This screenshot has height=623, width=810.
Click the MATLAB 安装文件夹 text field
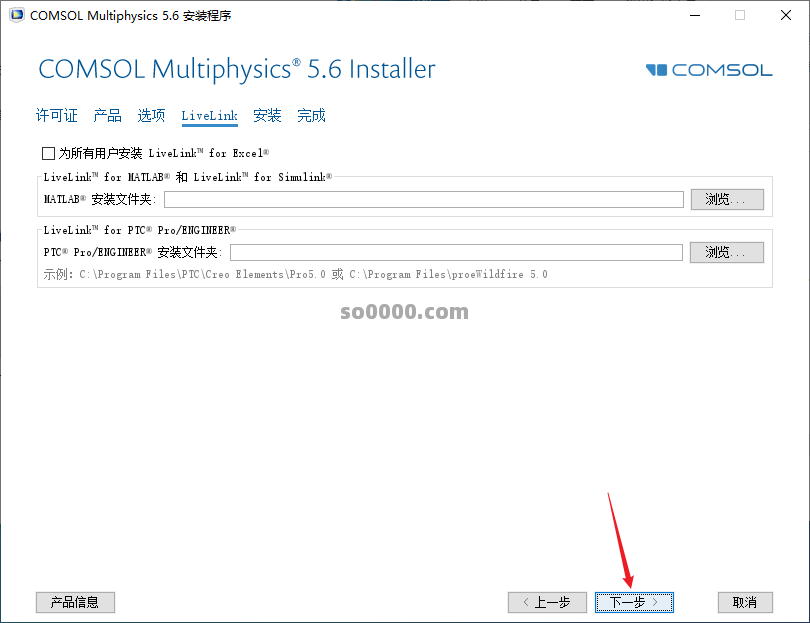pos(424,199)
